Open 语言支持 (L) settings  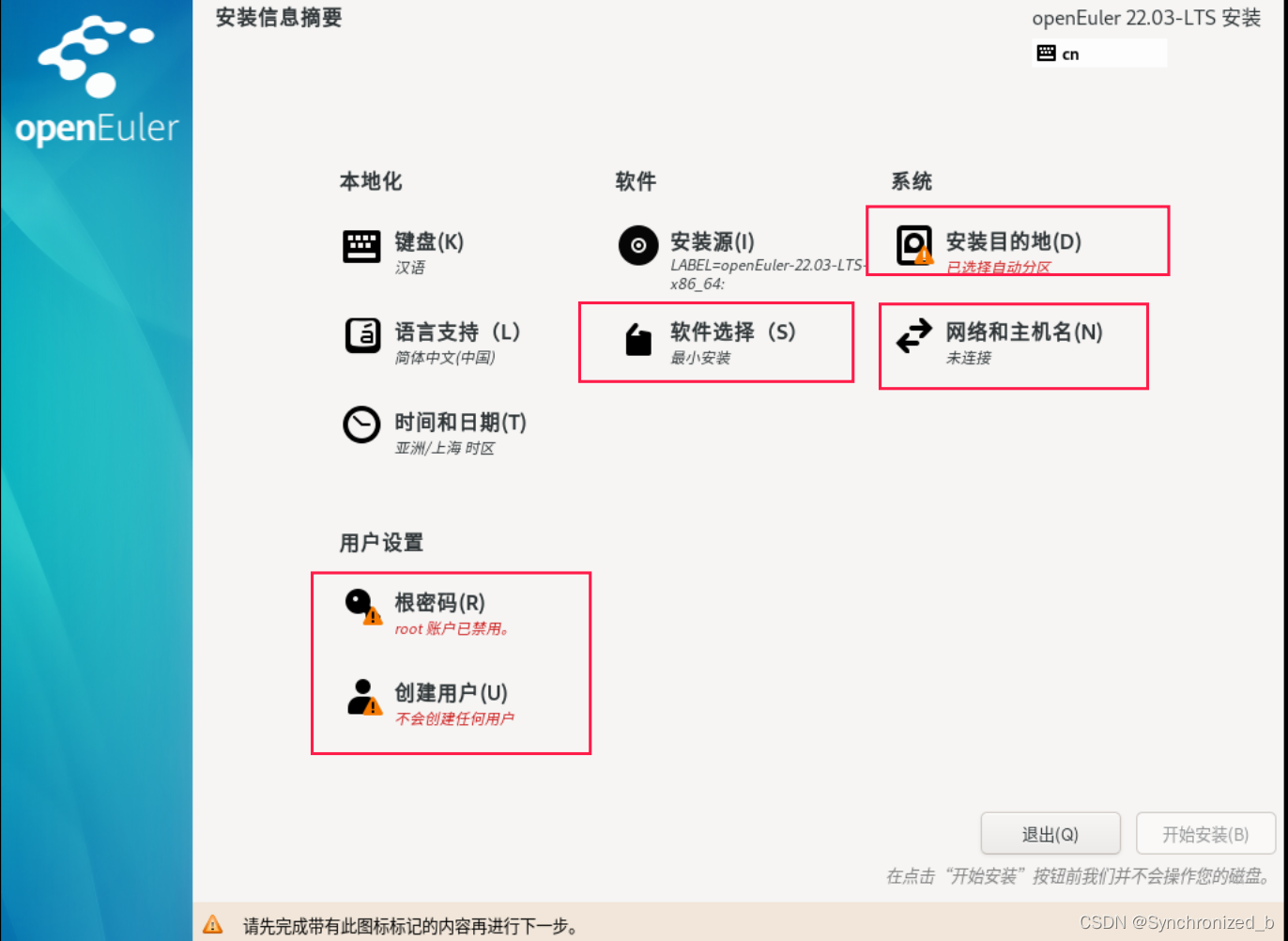(x=457, y=332)
